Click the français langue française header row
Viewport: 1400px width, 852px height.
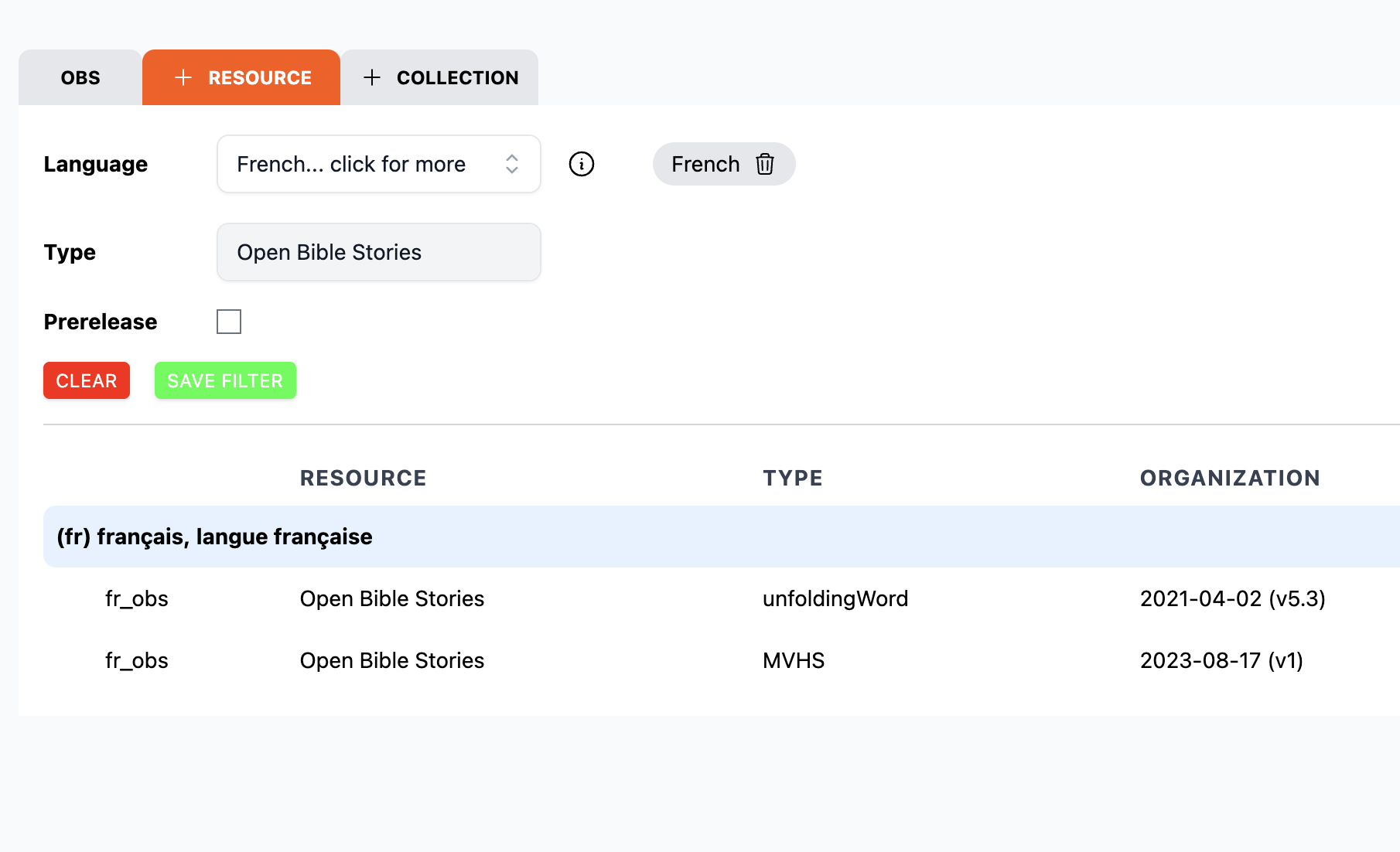tap(215, 536)
